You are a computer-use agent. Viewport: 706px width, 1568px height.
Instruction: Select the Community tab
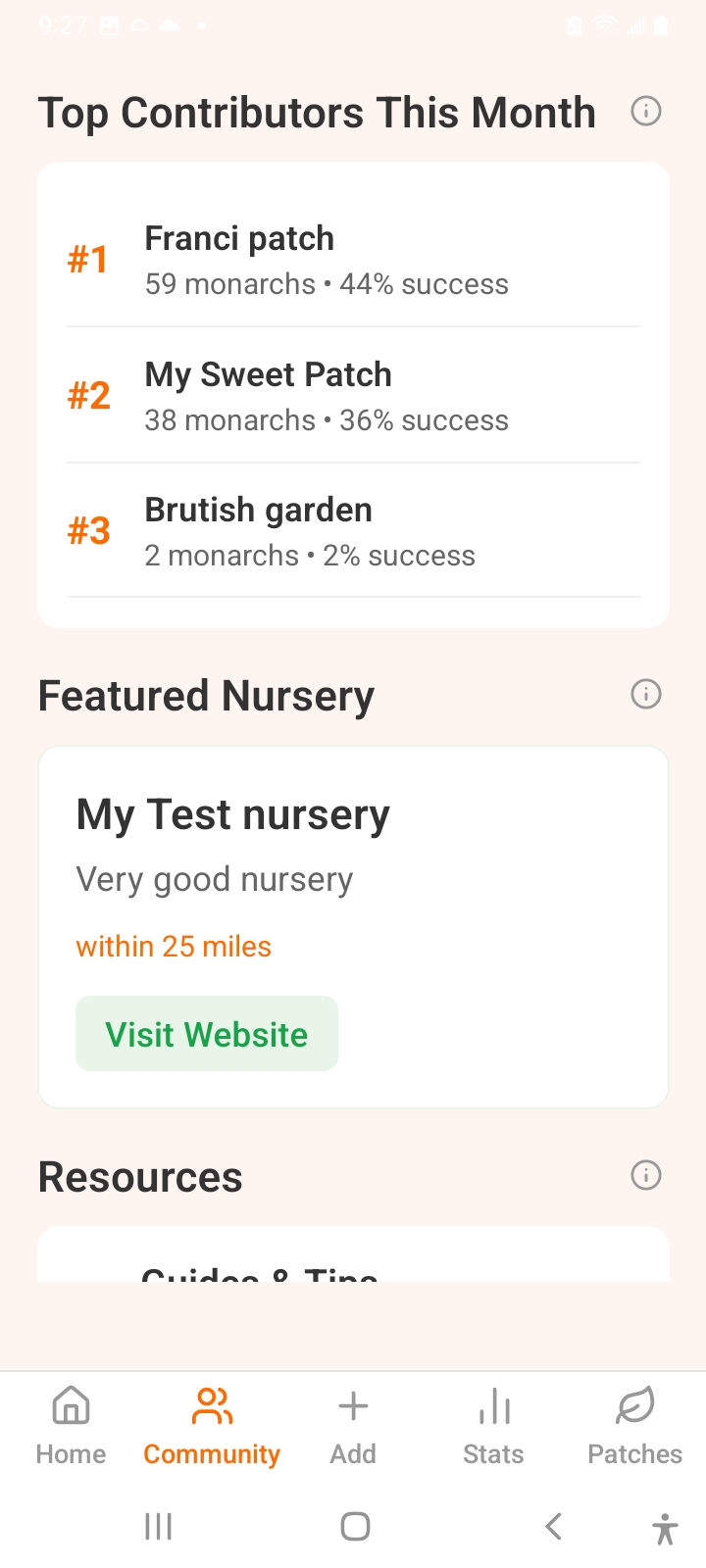(212, 1426)
